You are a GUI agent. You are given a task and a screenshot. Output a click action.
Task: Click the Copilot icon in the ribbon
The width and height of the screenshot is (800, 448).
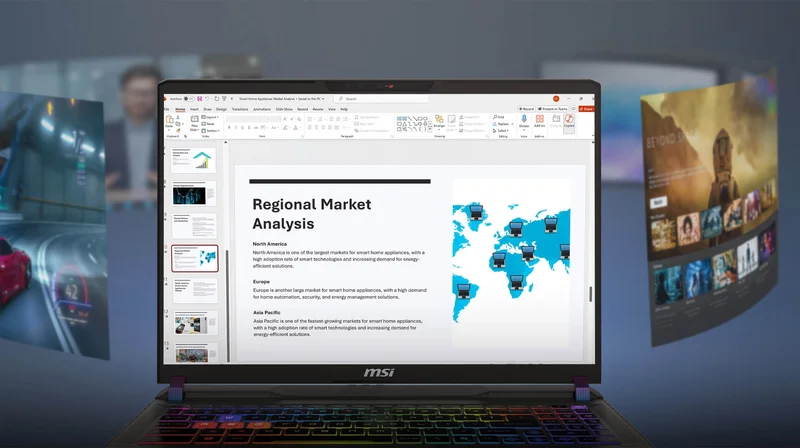click(569, 120)
